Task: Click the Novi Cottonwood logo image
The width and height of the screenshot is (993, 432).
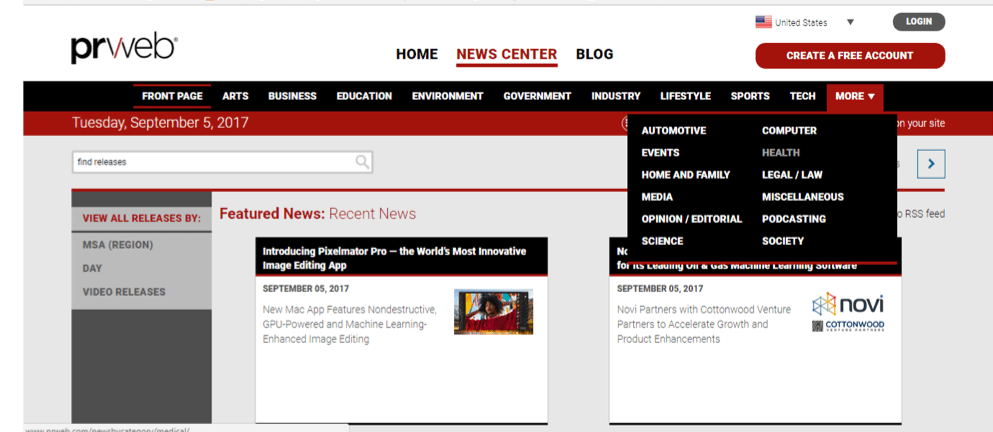Action: [x=848, y=312]
